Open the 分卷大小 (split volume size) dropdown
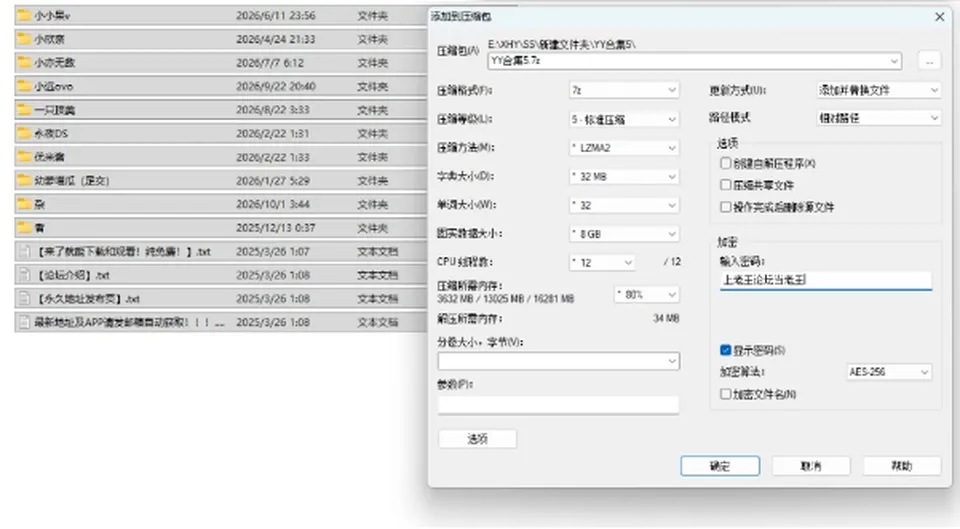960x529 pixels. click(x=558, y=361)
